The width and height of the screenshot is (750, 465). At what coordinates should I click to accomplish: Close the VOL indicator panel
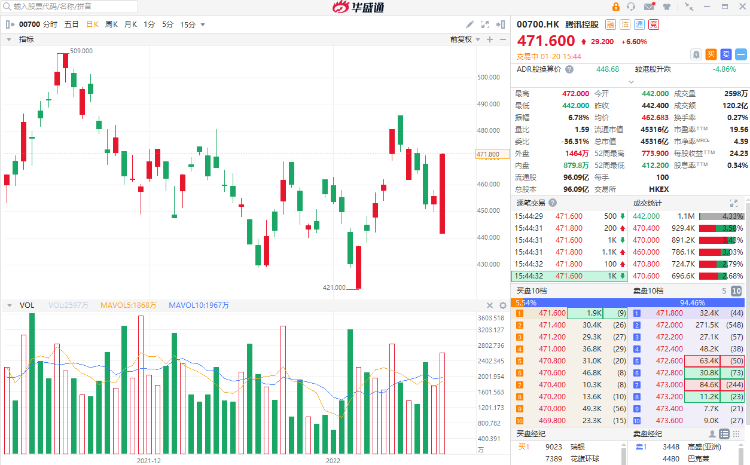point(490,305)
